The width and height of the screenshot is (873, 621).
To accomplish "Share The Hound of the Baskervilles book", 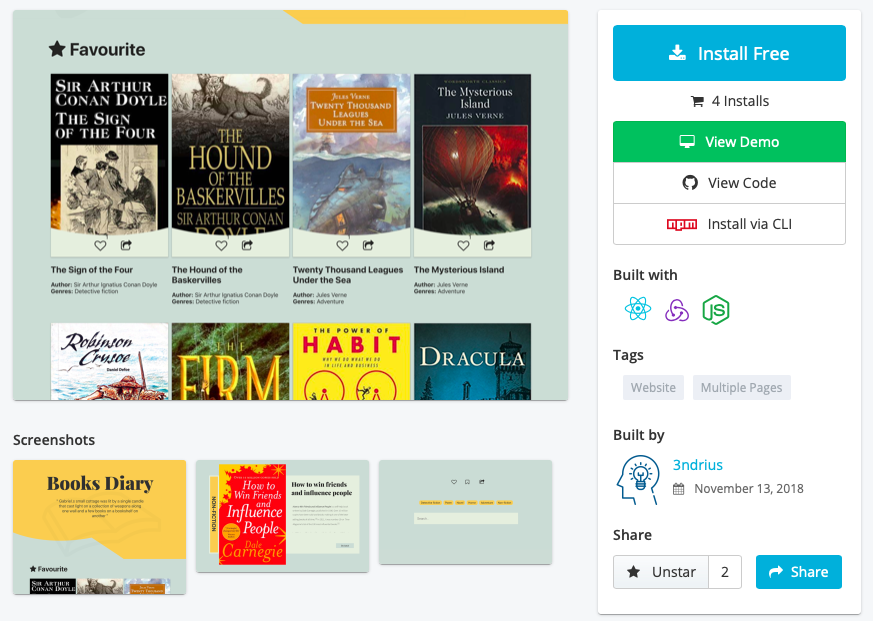I will click(x=247, y=245).
